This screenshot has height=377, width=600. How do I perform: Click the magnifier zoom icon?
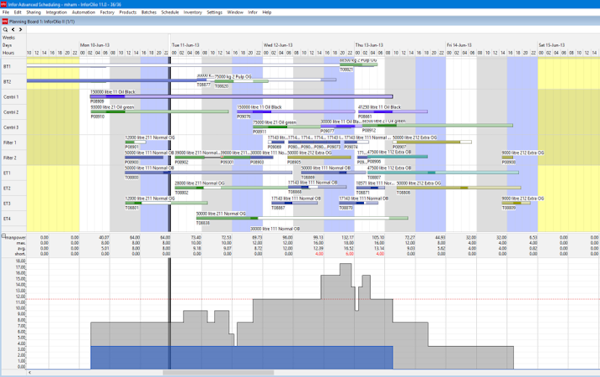point(5,29)
